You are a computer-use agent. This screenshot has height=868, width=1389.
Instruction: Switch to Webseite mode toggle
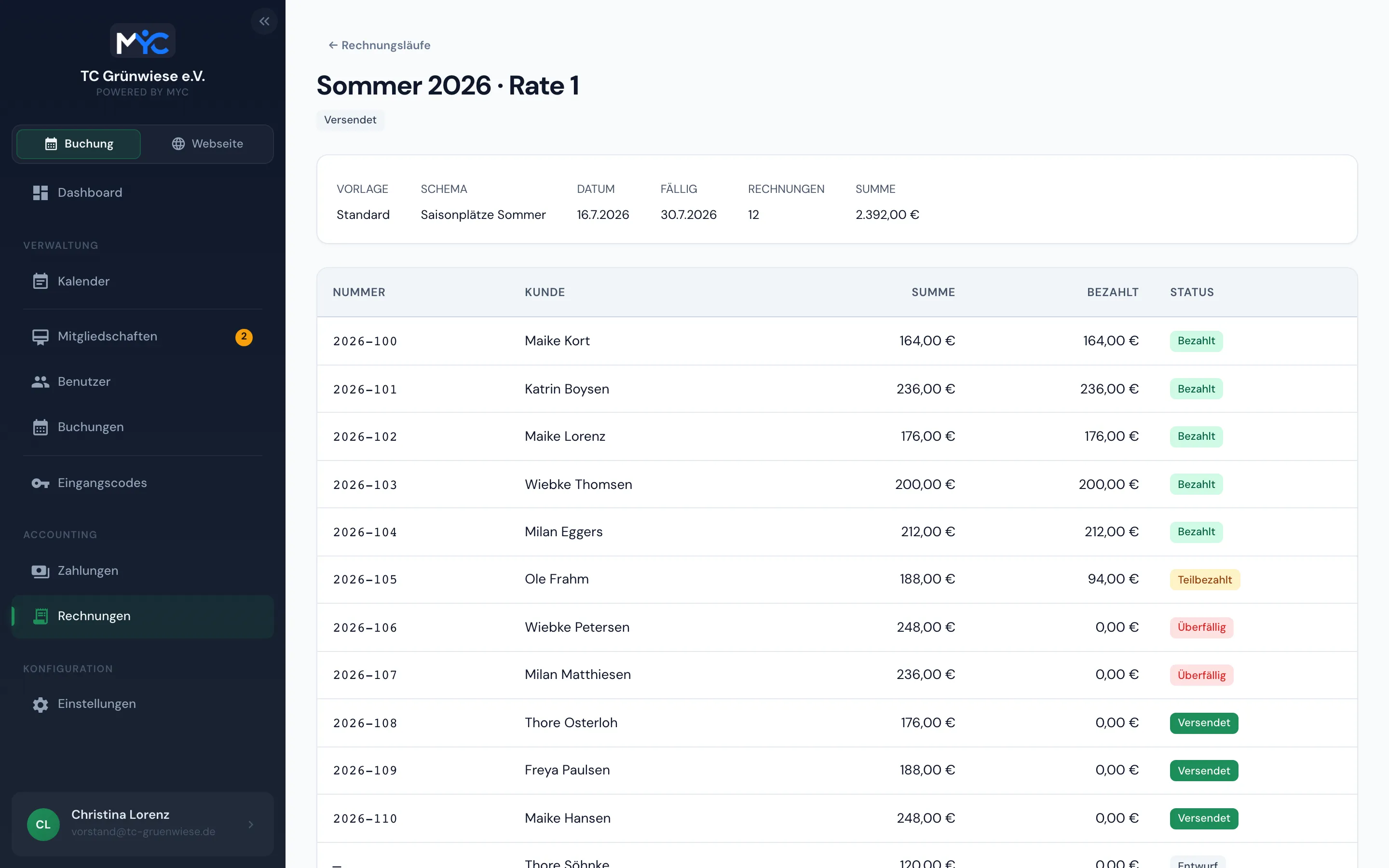[x=207, y=144]
